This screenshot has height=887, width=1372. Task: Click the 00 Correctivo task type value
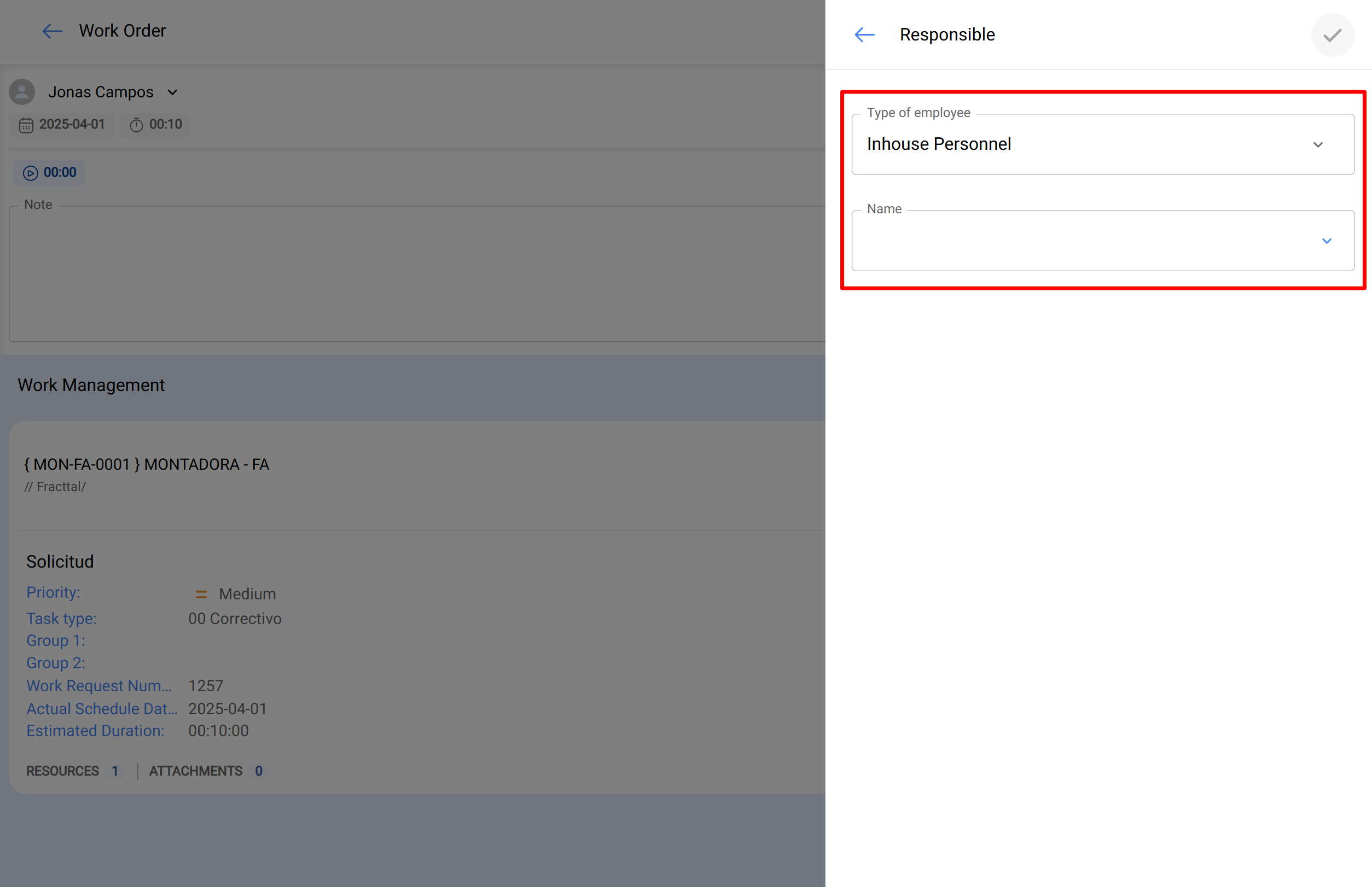coord(235,618)
